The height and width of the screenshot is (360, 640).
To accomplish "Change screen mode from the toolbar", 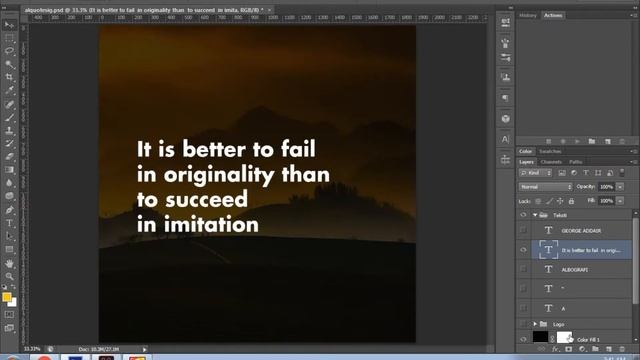I will point(9,328).
